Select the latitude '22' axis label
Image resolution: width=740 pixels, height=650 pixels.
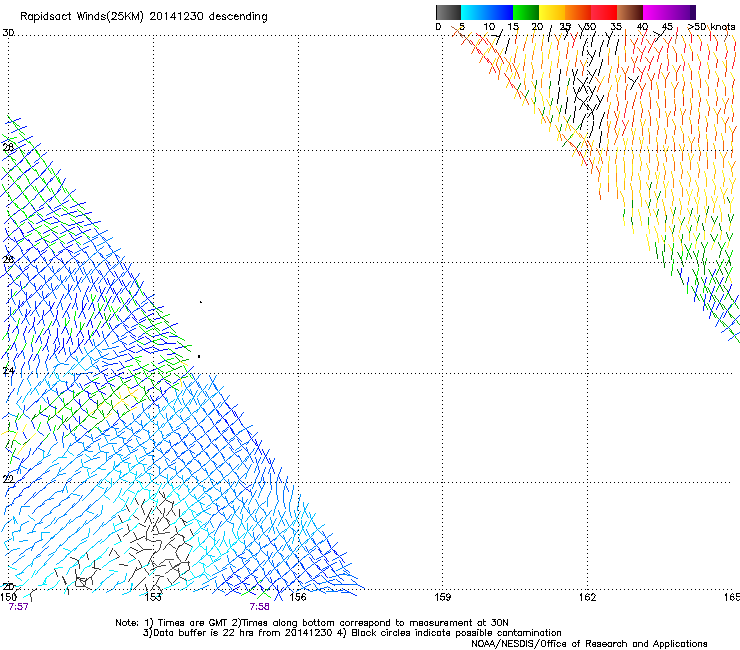tap(8, 479)
